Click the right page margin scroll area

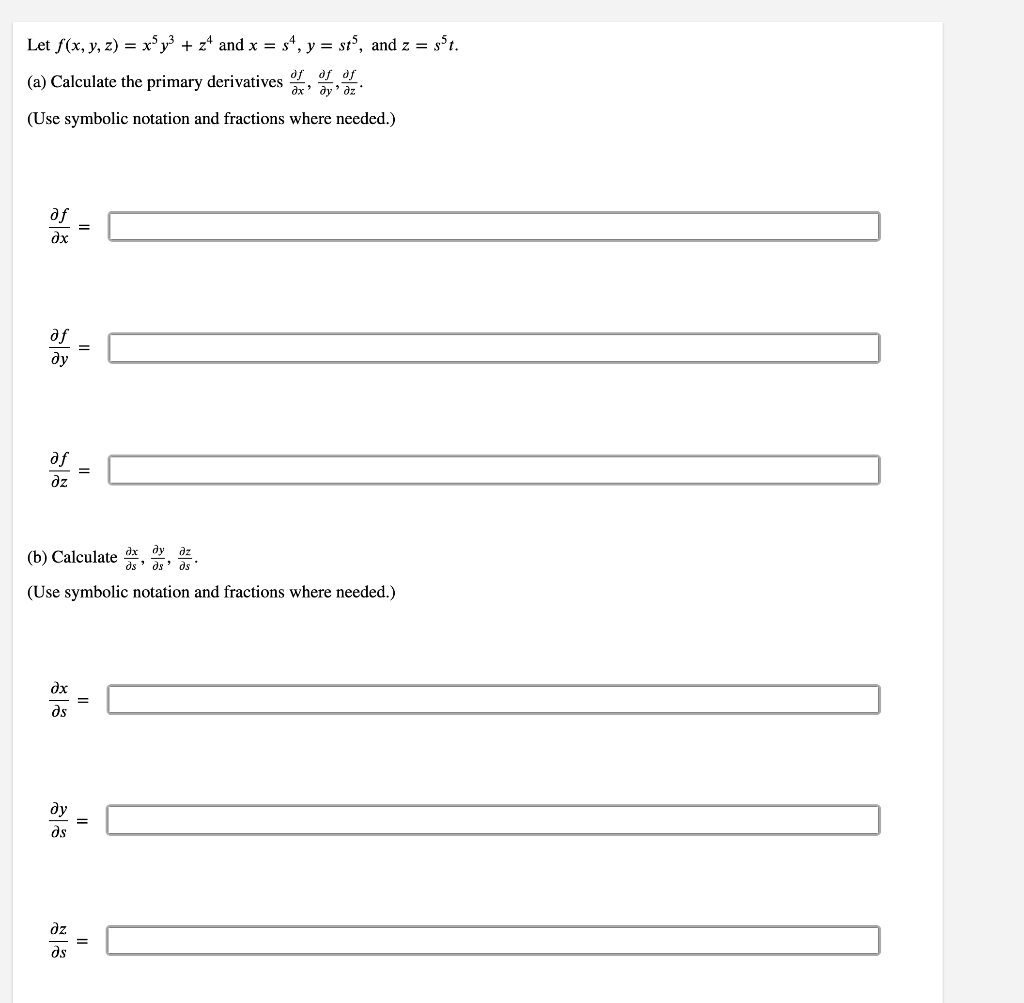pyautogui.click(x=985, y=500)
